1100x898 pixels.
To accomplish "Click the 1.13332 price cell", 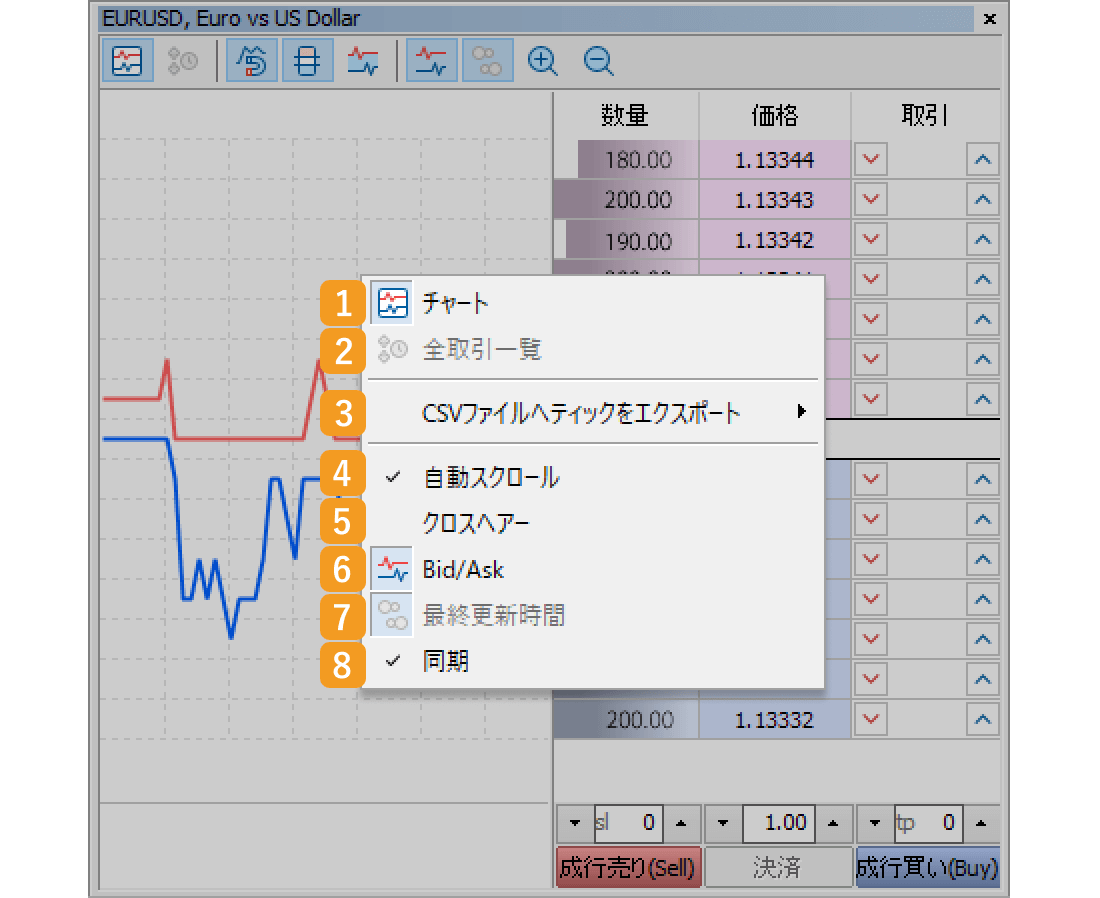I will [x=774, y=719].
